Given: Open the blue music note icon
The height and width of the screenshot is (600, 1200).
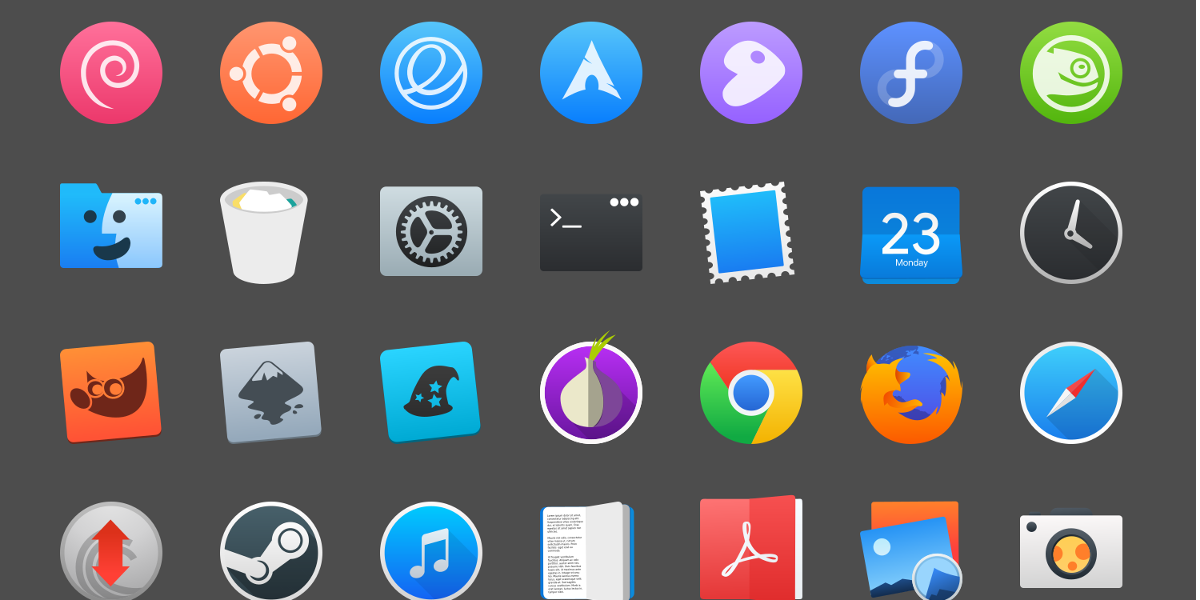Looking at the screenshot, I should (x=431, y=551).
